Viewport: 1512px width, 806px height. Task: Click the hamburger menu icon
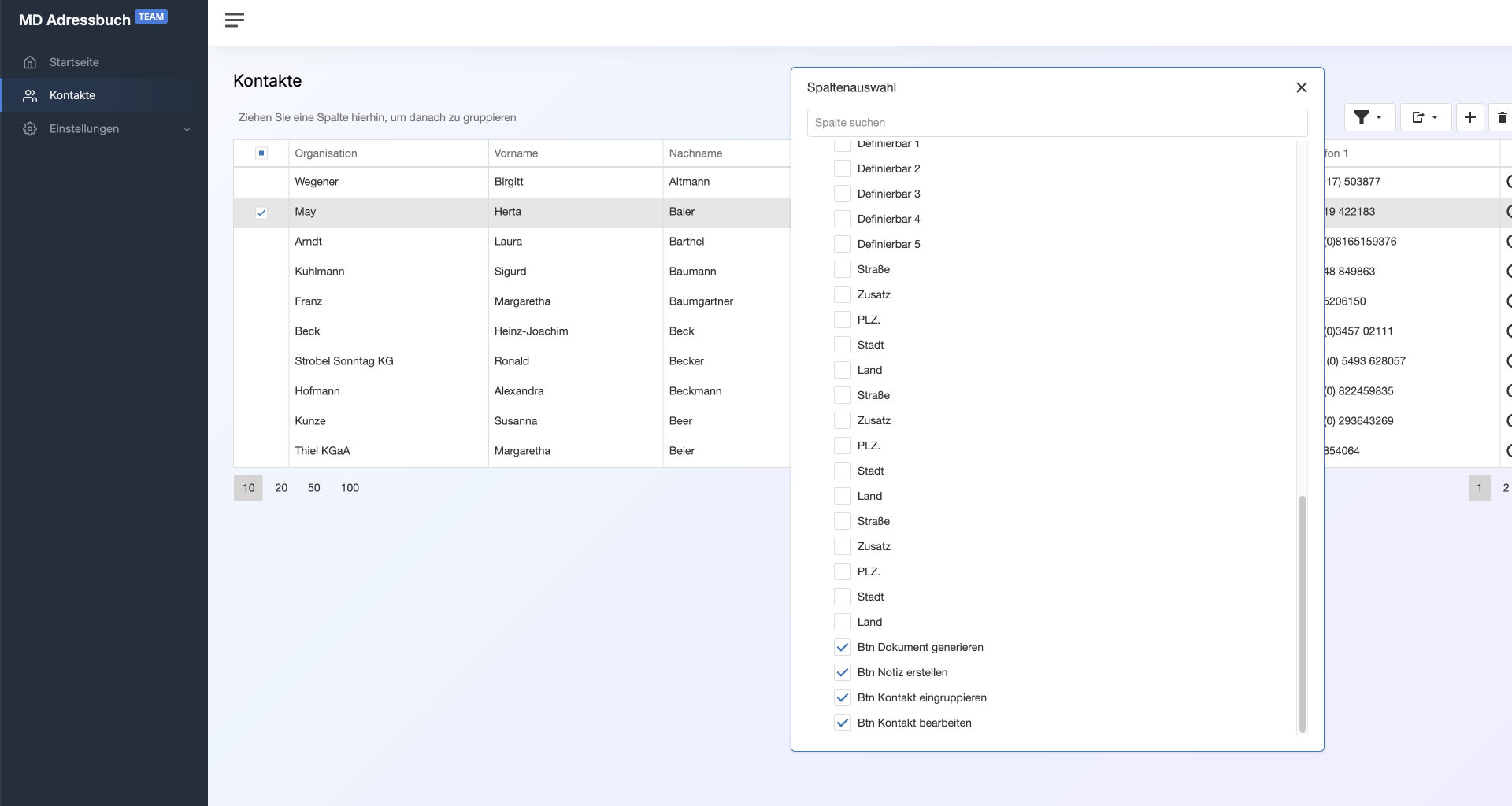(235, 20)
